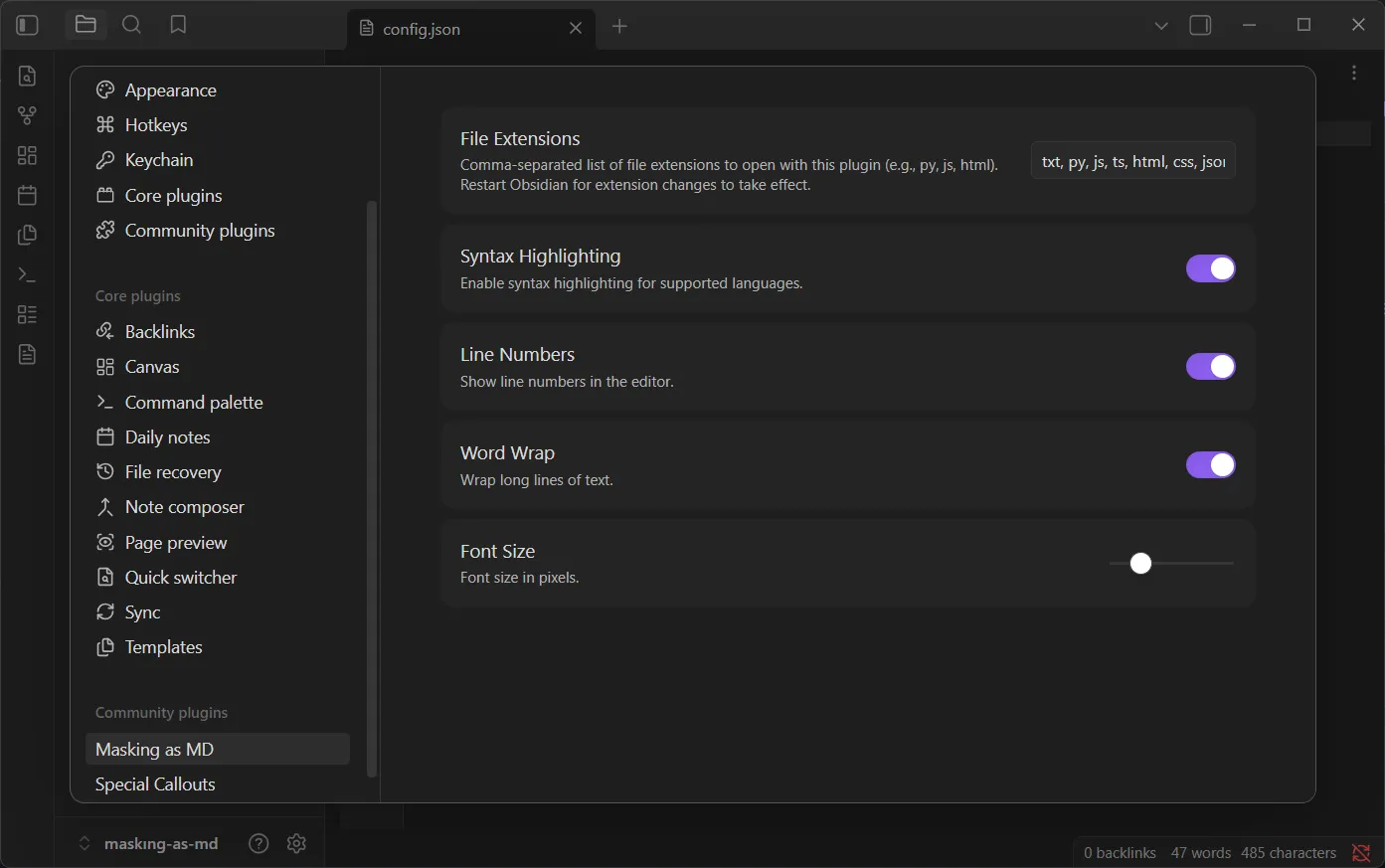Open Canvas plugin settings
Image resolution: width=1385 pixels, height=868 pixels.
pyautogui.click(x=217, y=367)
